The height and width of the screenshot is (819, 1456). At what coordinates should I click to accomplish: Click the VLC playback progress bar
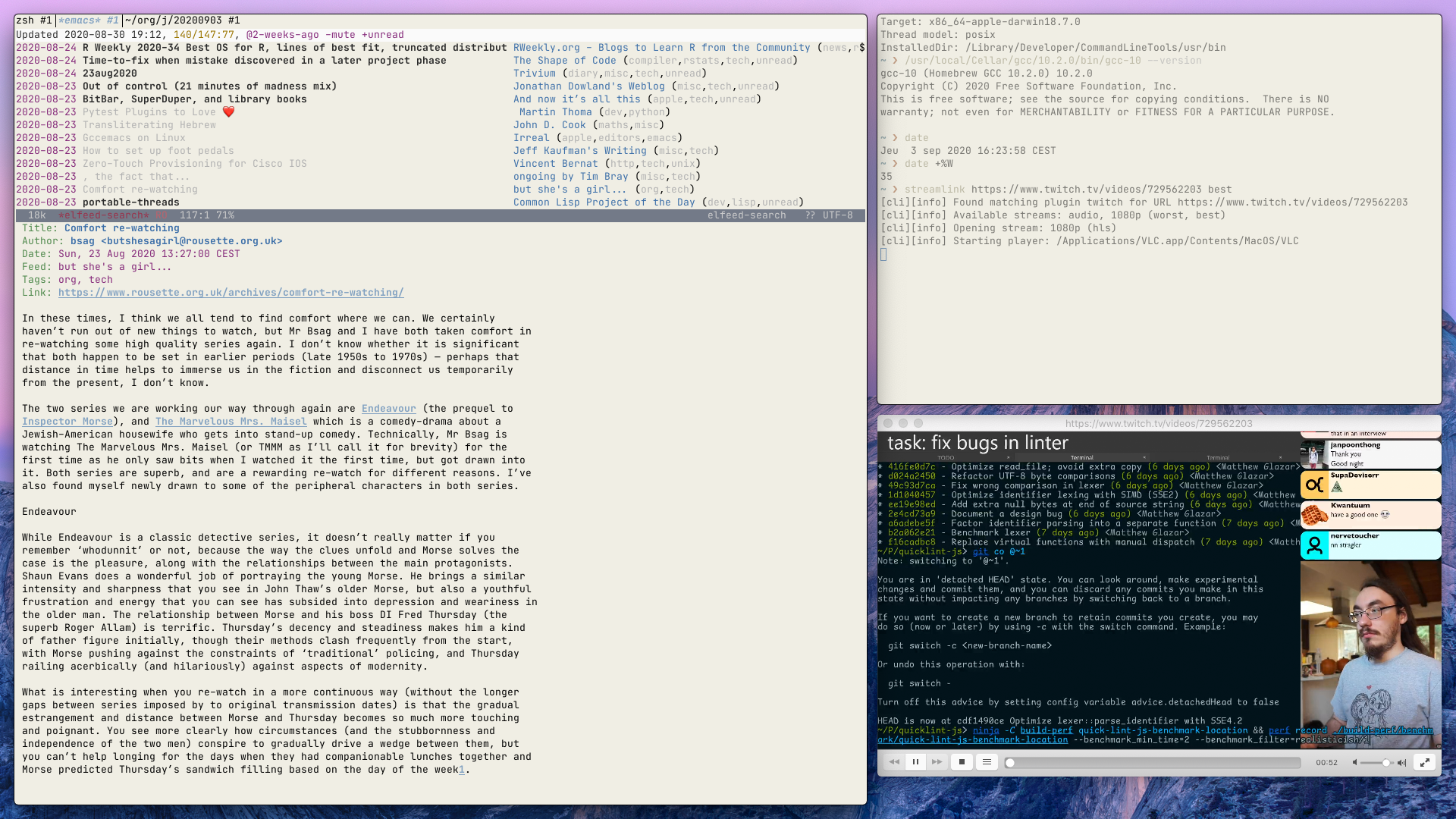1153,763
